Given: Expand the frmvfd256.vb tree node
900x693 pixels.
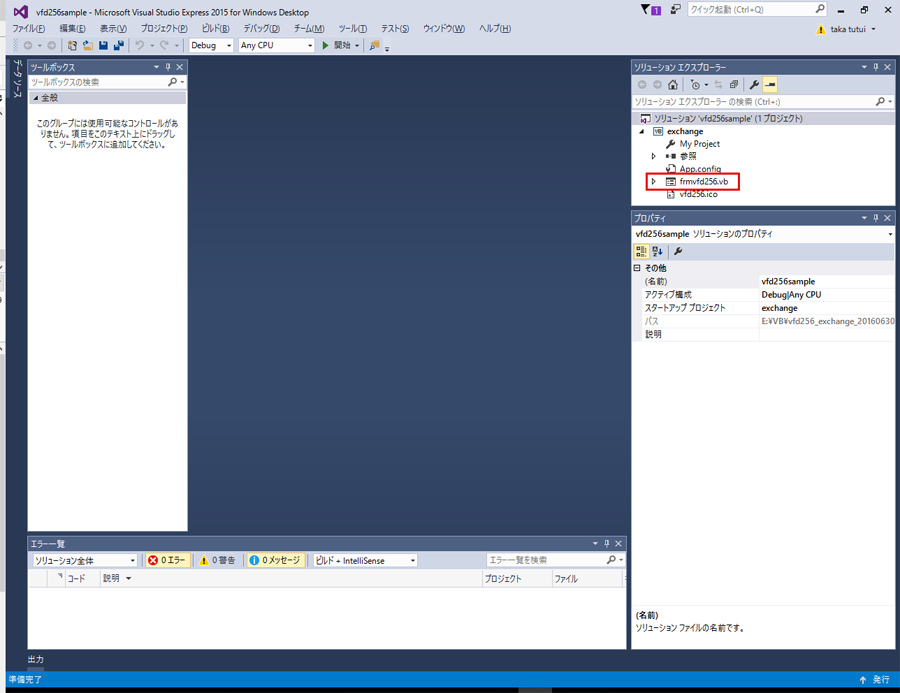Looking at the screenshot, I should [x=653, y=181].
